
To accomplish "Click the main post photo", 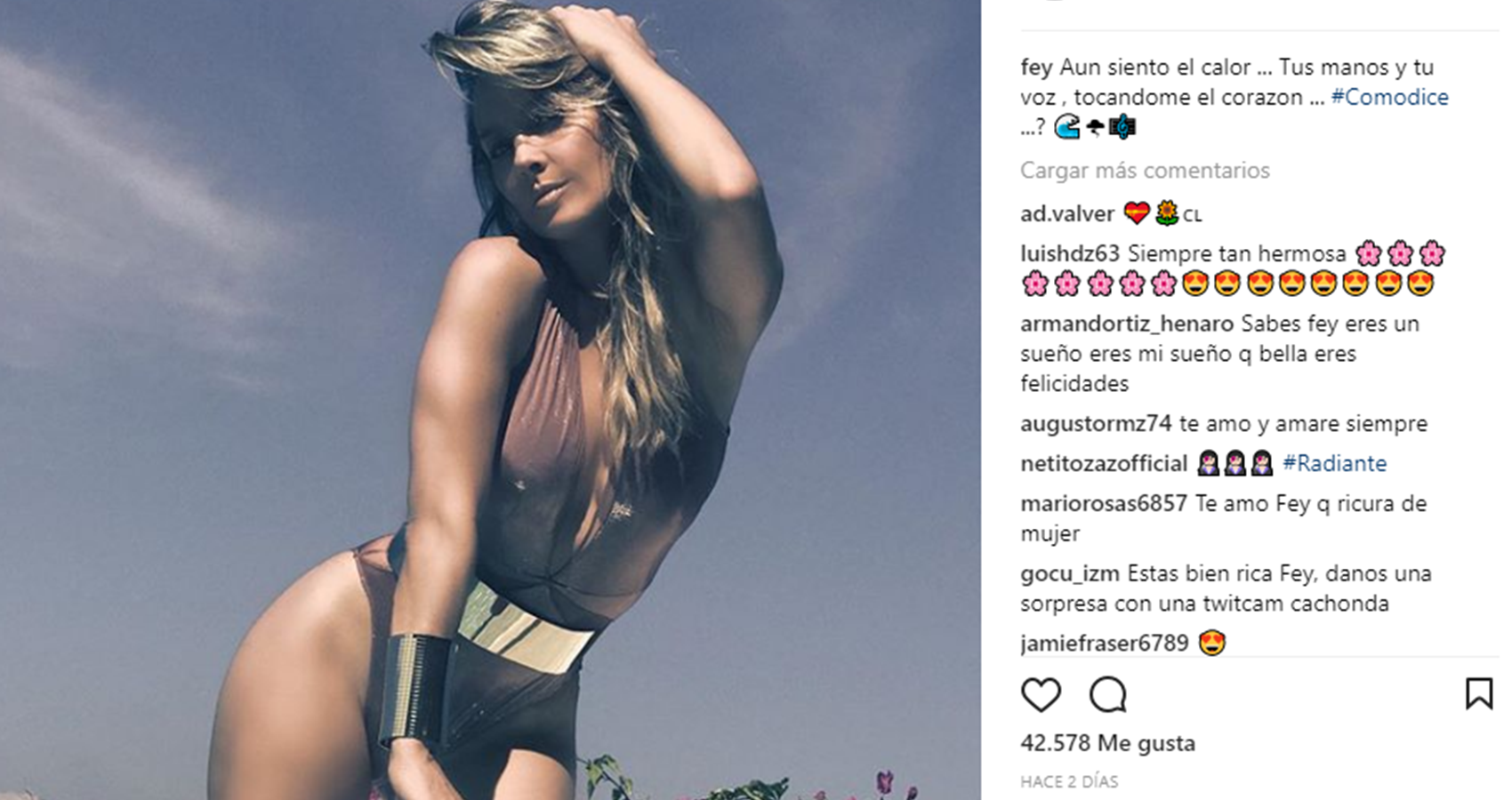I will pyautogui.click(x=490, y=400).
